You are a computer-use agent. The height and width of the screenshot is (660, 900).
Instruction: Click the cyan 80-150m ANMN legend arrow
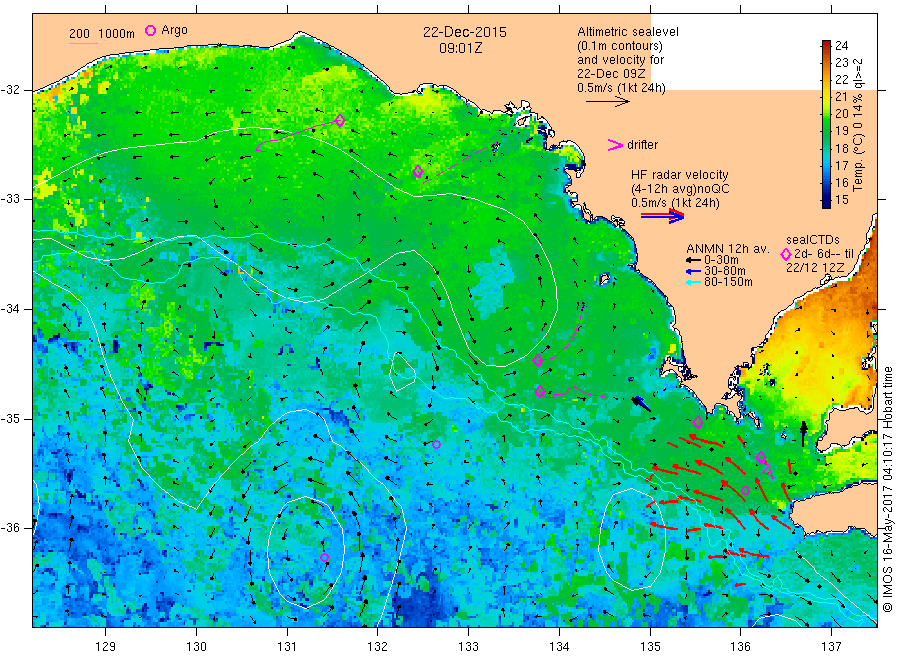point(693,282)
